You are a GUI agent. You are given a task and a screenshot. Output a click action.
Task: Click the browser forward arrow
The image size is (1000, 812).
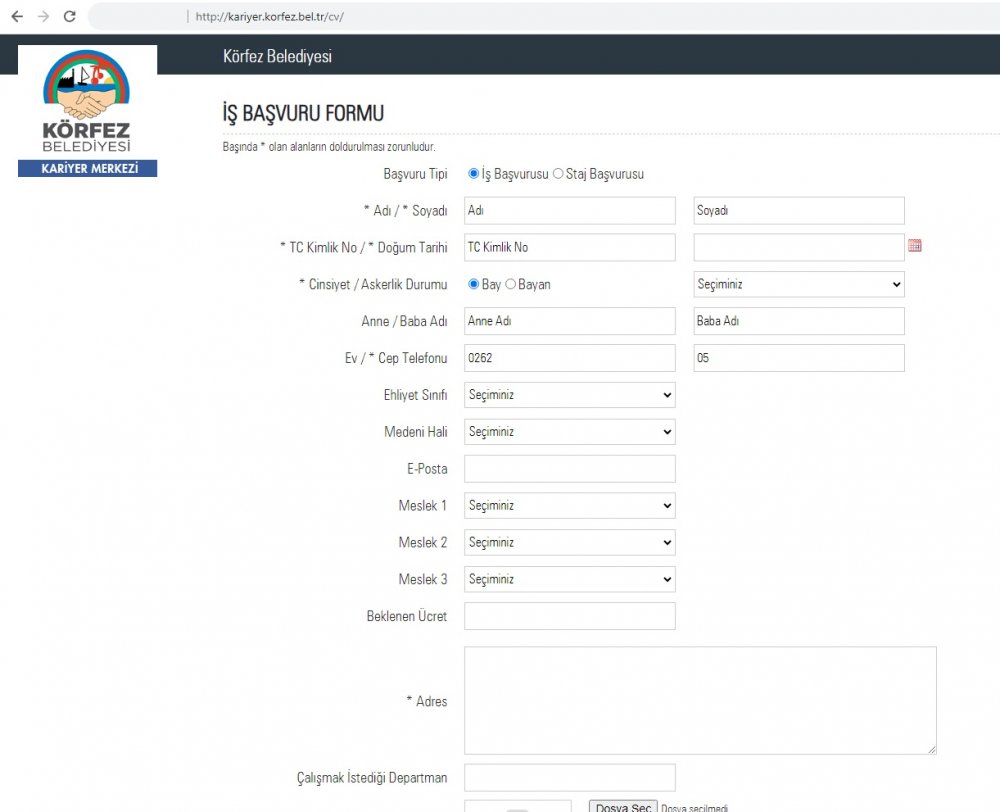click(43, 17)
